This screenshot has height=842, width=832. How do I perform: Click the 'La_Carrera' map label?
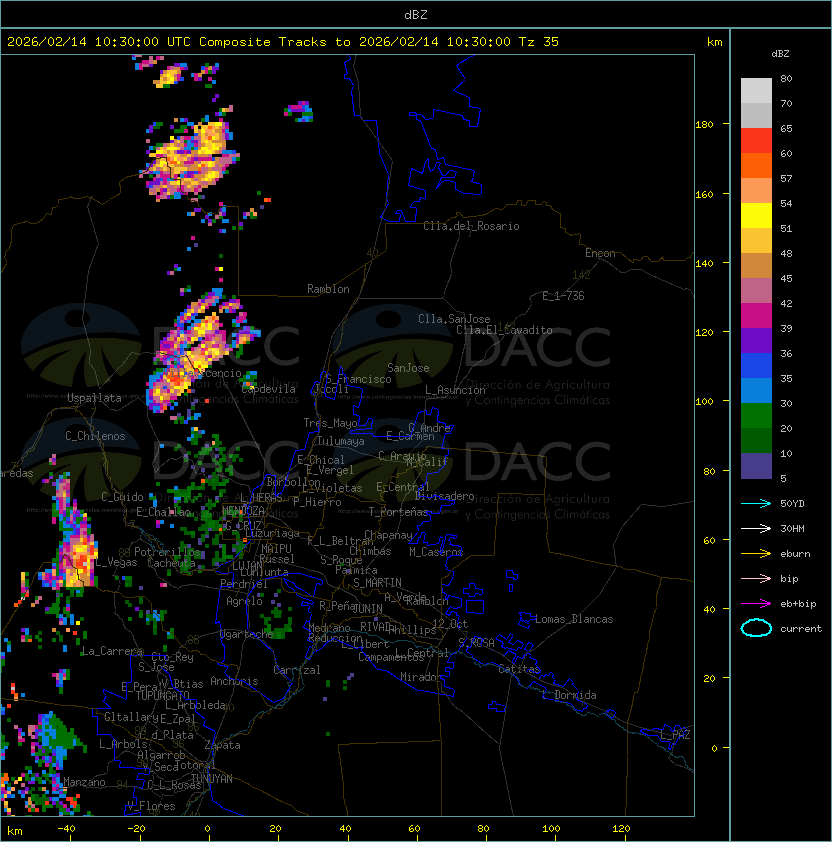(x=112, y=651)
